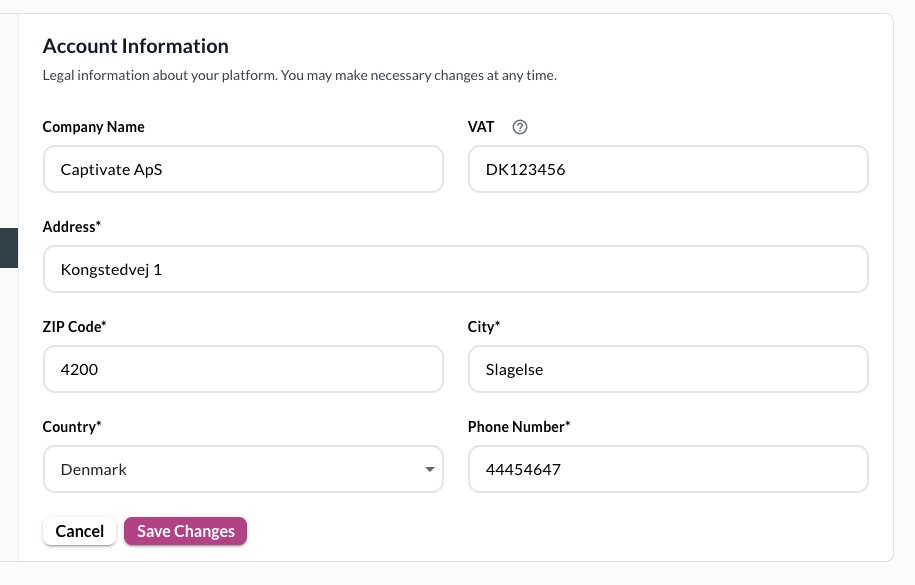
Task: Click the City* label
Action: tap(484, 327)
